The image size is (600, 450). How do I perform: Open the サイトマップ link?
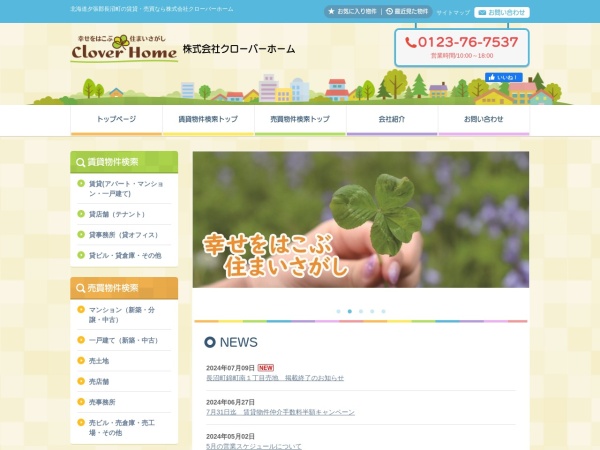(453, 13)
